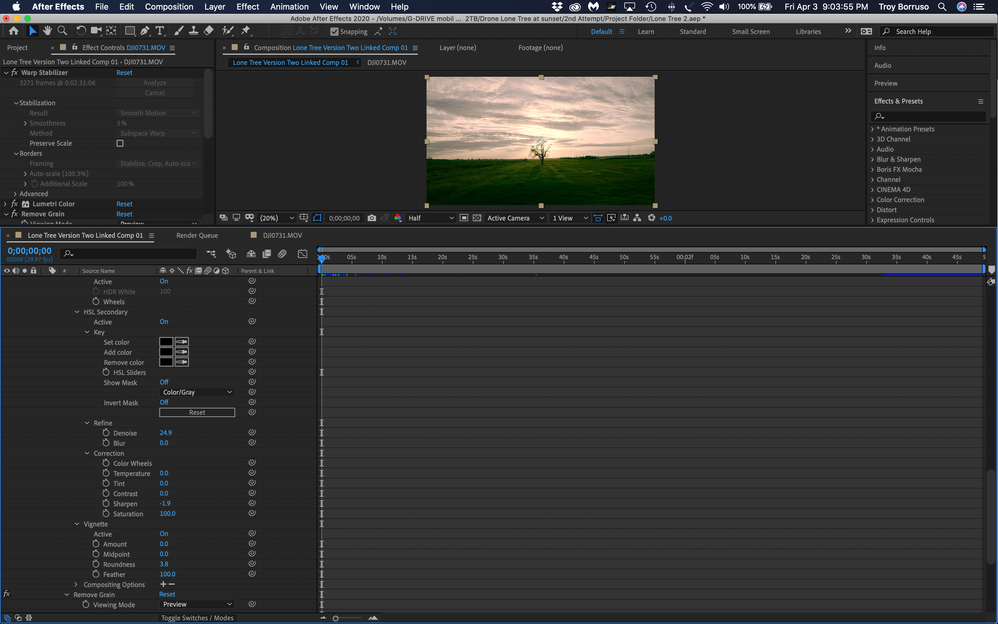
Task: Click the Toggle Switches / Modes button
Action: click(197, 618)
